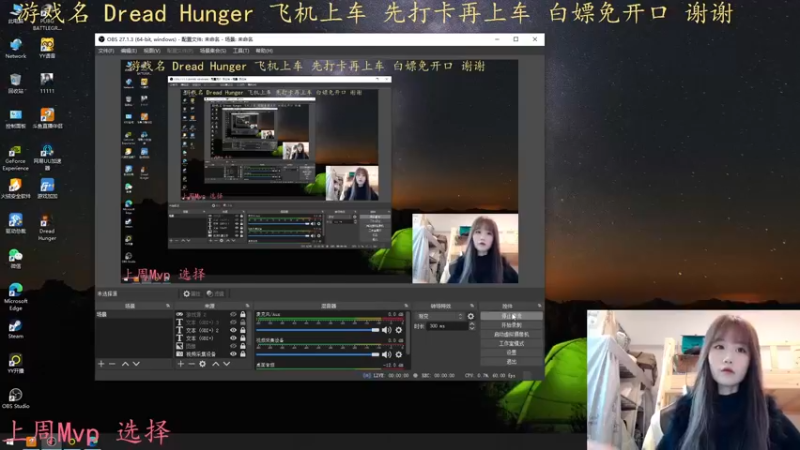Screen dimensions: 800x450
Task: Open the 编辑(E) menu
Action: (129, 51)
